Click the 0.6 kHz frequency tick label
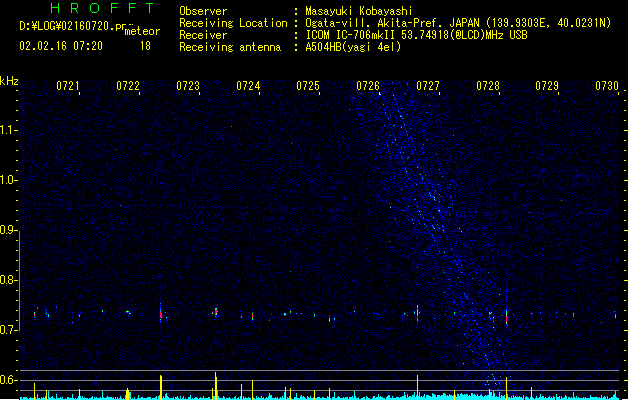Image resolution: width=629 pixels, height=400 pixels. [x=8, y=380]
